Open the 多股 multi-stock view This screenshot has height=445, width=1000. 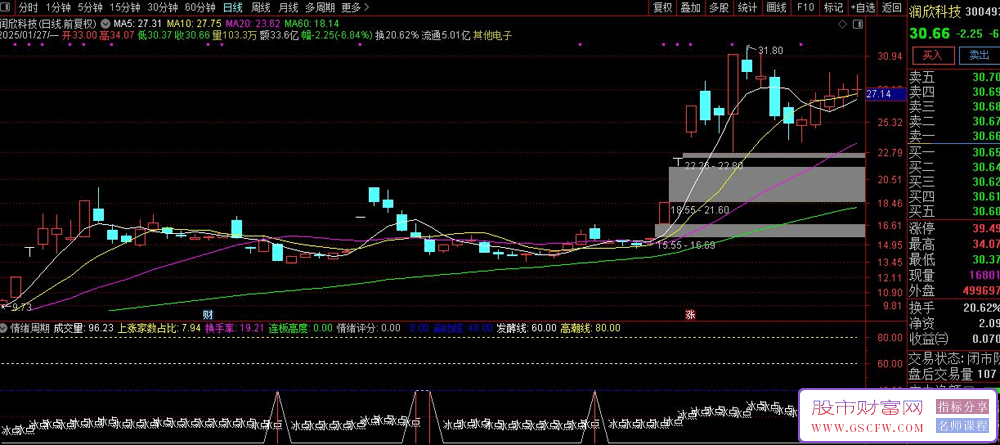pyautogui.click(x=719, y=8)
